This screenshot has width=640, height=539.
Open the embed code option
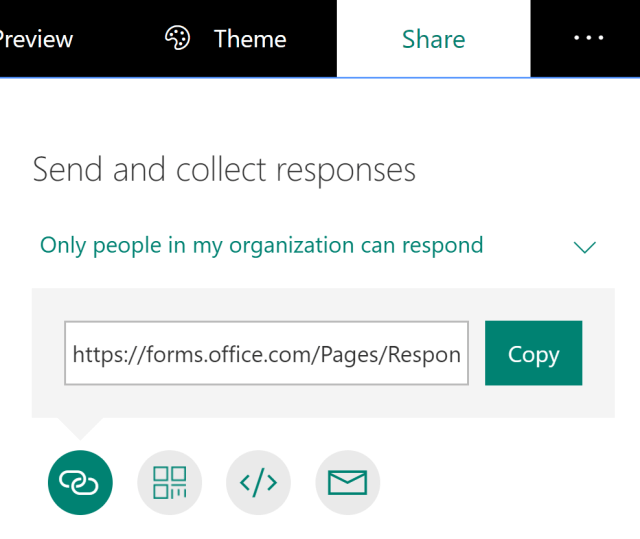[x=258, y=483]
